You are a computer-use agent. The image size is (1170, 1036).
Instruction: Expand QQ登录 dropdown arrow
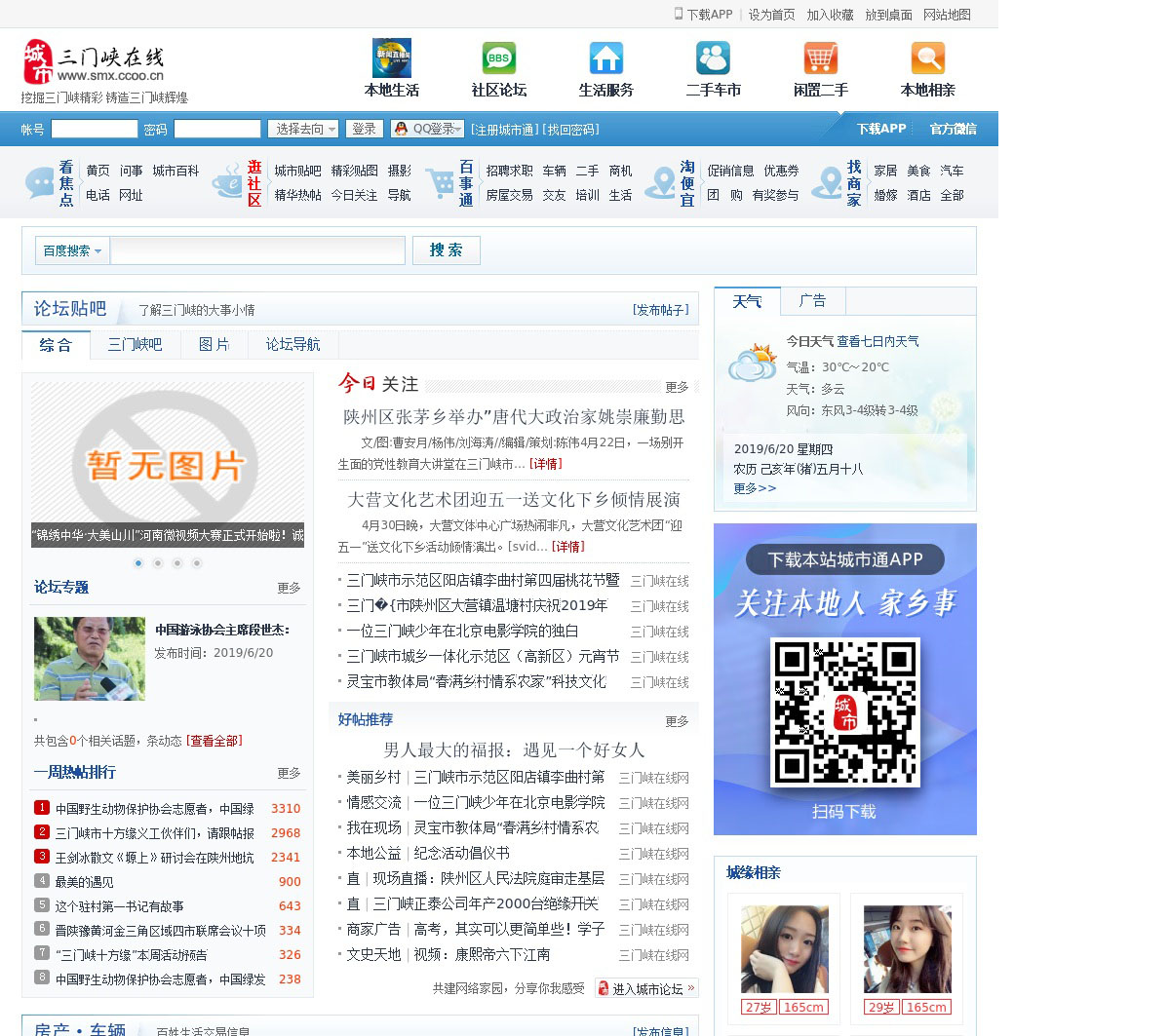pyautogui.click(x=458, y=129)
